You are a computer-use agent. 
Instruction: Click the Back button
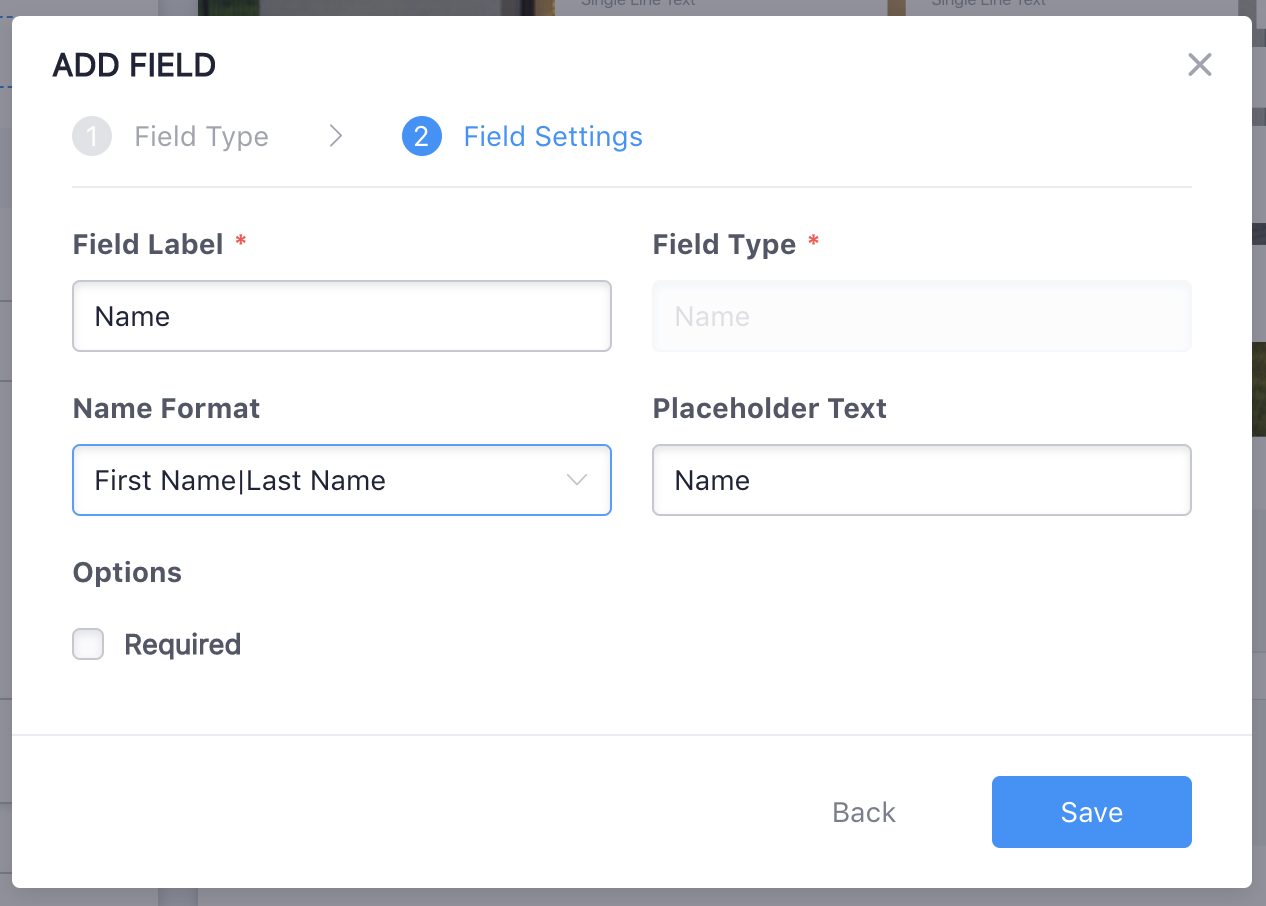[x=863, y=812]
